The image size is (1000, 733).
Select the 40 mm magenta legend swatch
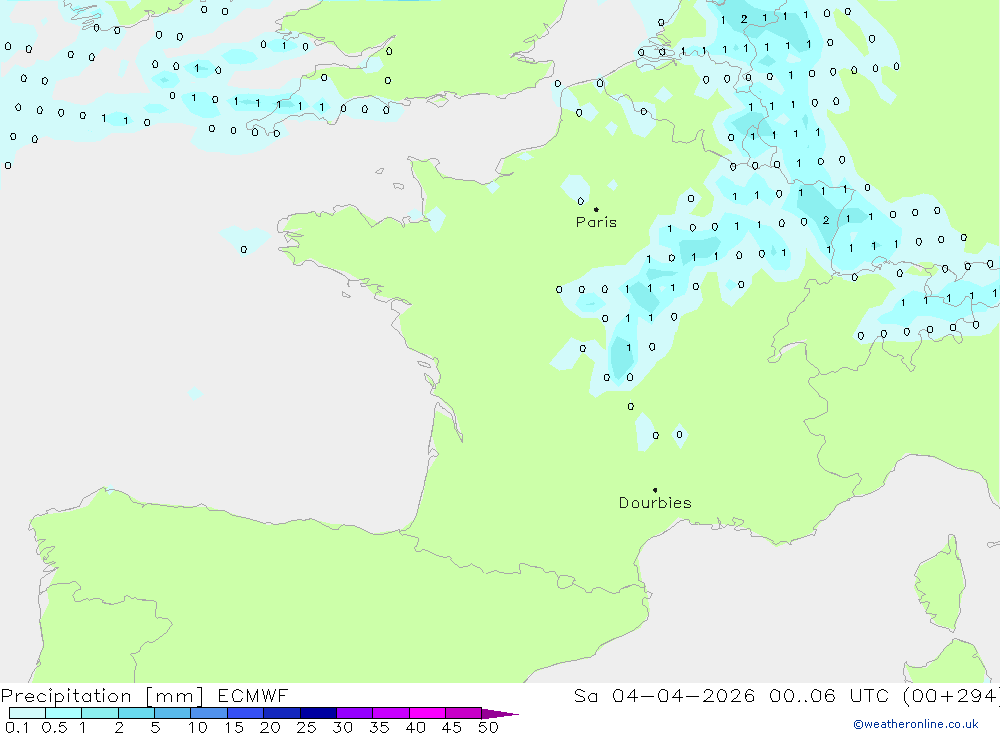pyautogui.click(x=427, y=713)
